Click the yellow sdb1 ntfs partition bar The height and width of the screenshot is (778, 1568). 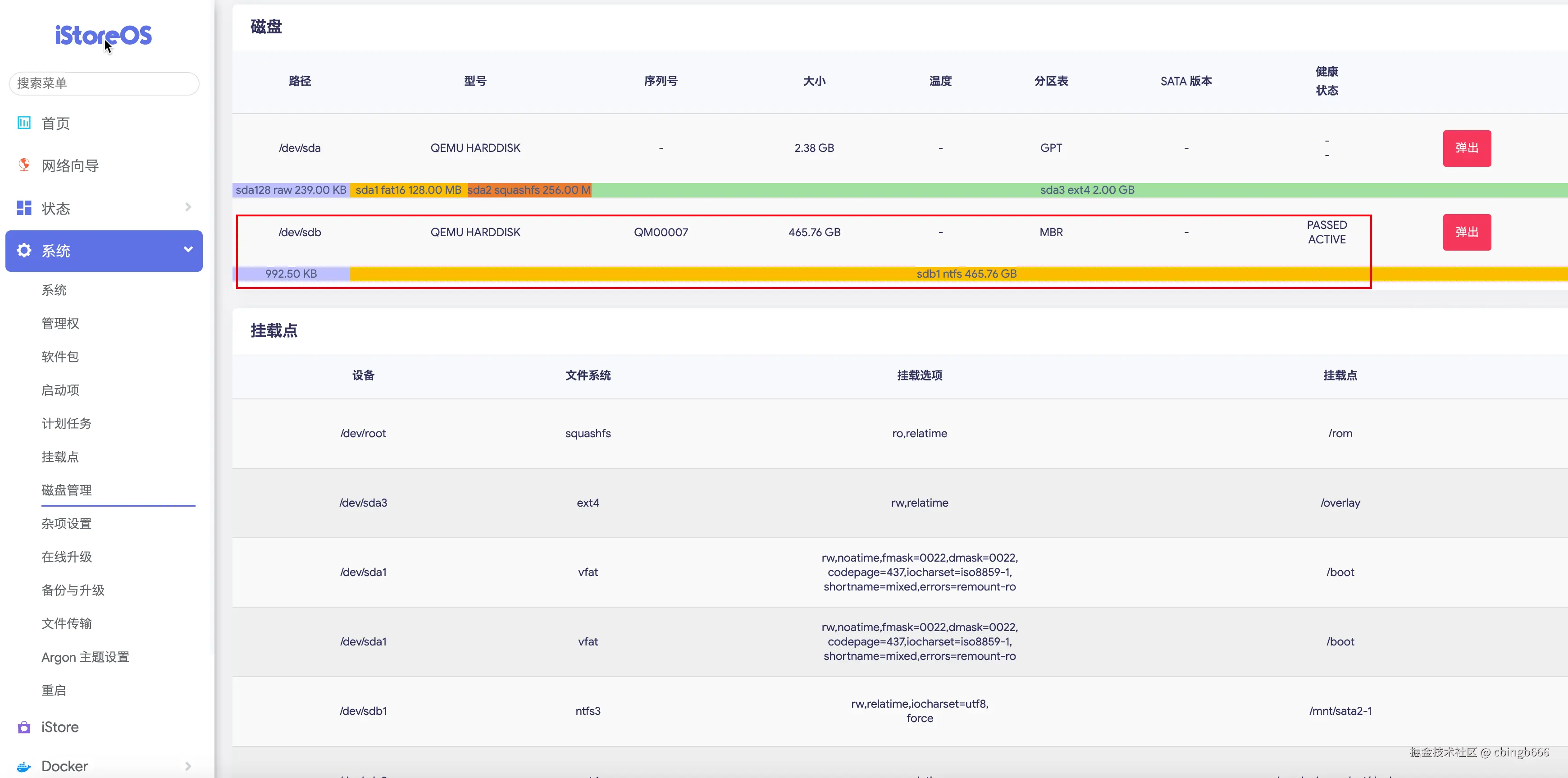[x=966, y=274]
